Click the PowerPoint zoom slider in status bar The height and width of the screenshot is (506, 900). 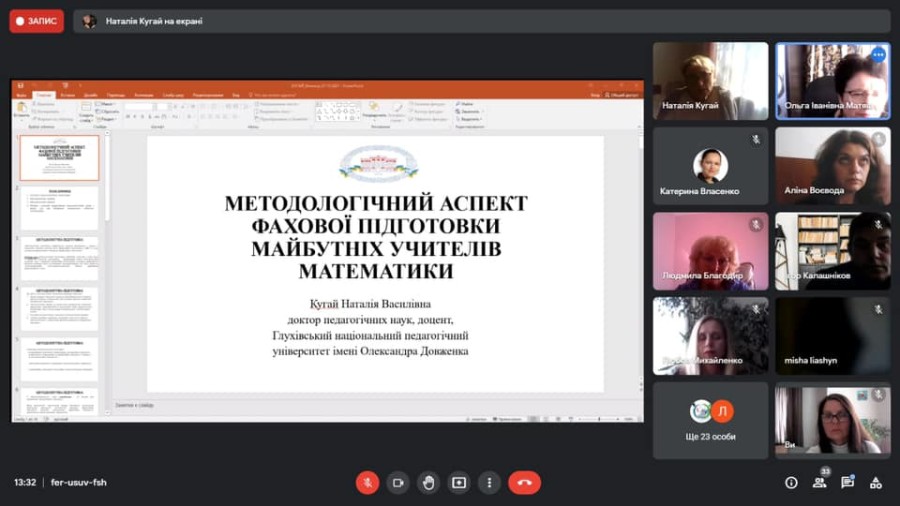tap(599, 419)
